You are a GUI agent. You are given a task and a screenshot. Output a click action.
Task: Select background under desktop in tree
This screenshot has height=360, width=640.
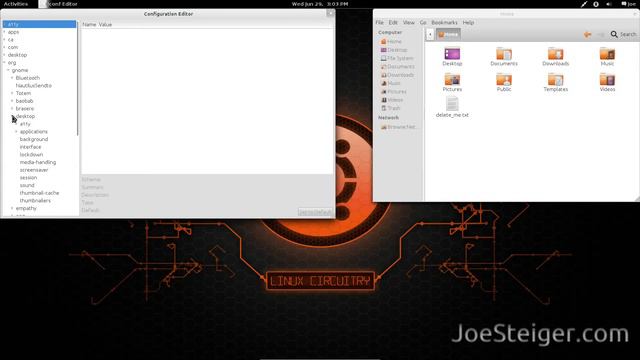coord(34,139)
